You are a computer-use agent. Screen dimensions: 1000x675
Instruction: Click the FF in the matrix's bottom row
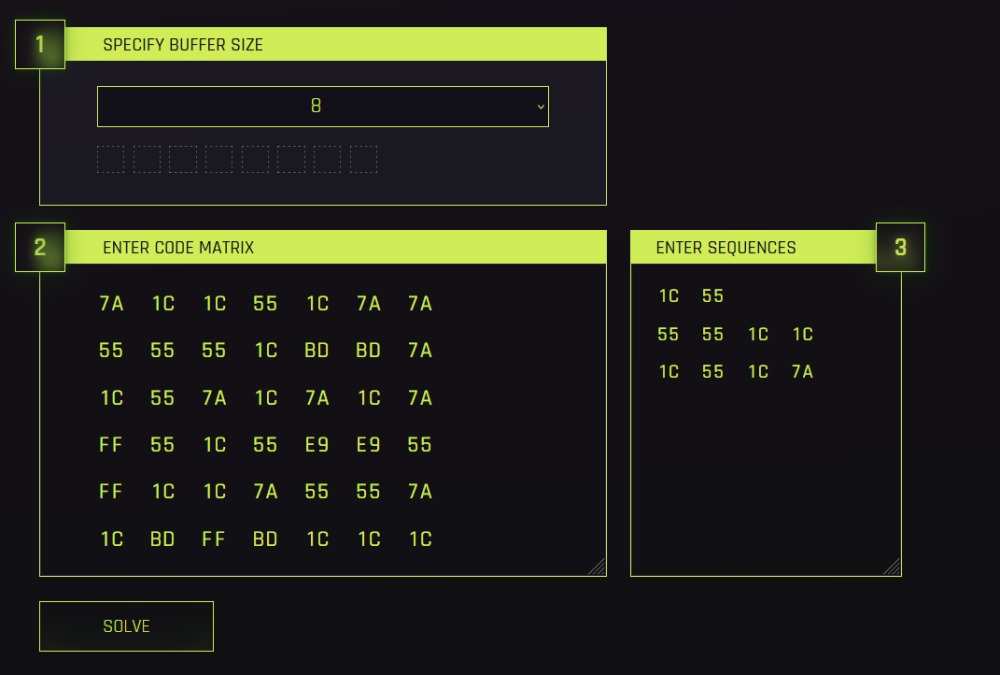(x=214, y=539)
